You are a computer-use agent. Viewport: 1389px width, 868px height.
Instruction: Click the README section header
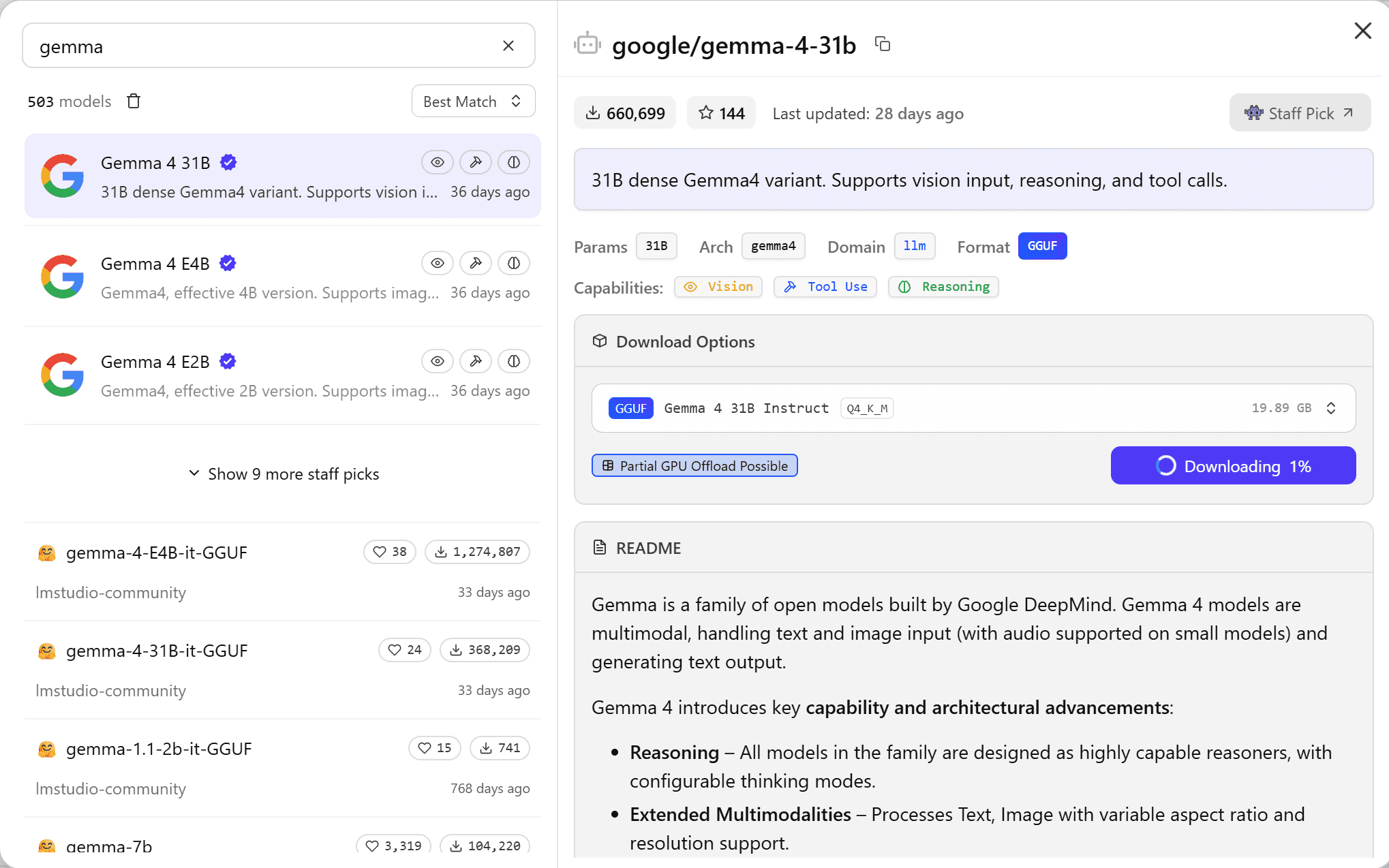tap(973, 548)
